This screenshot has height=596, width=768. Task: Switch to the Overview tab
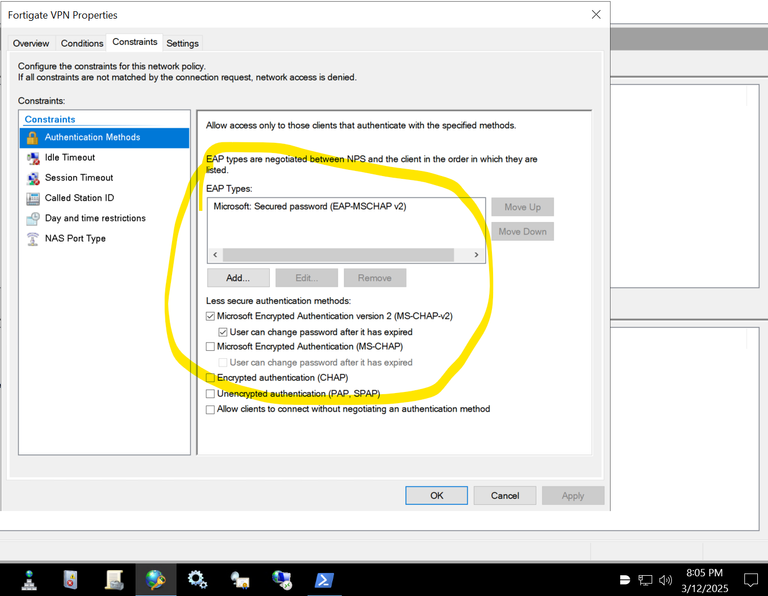[x=31, y=44]
